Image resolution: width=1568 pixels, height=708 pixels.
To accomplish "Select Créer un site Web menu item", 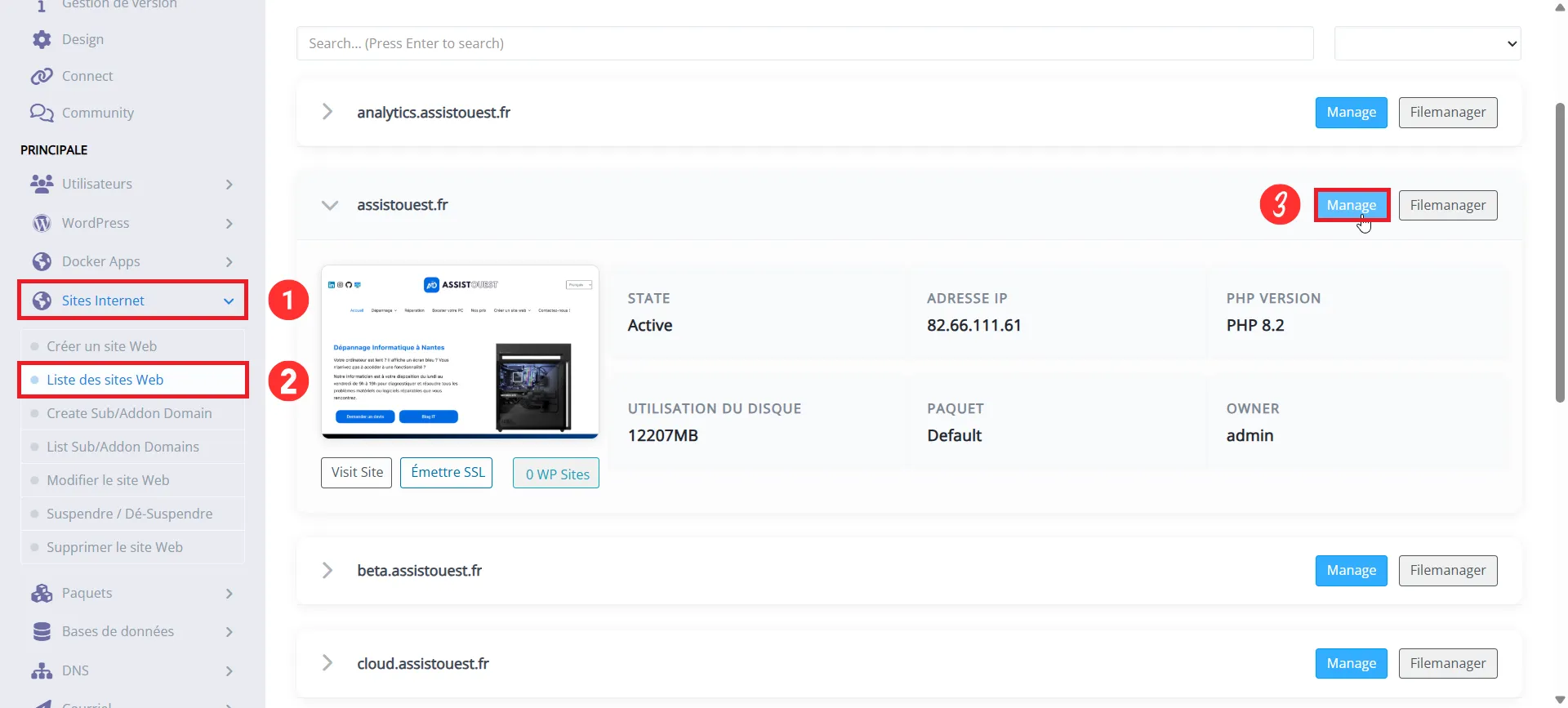I will pyautogui.click(x=101, y=346).
